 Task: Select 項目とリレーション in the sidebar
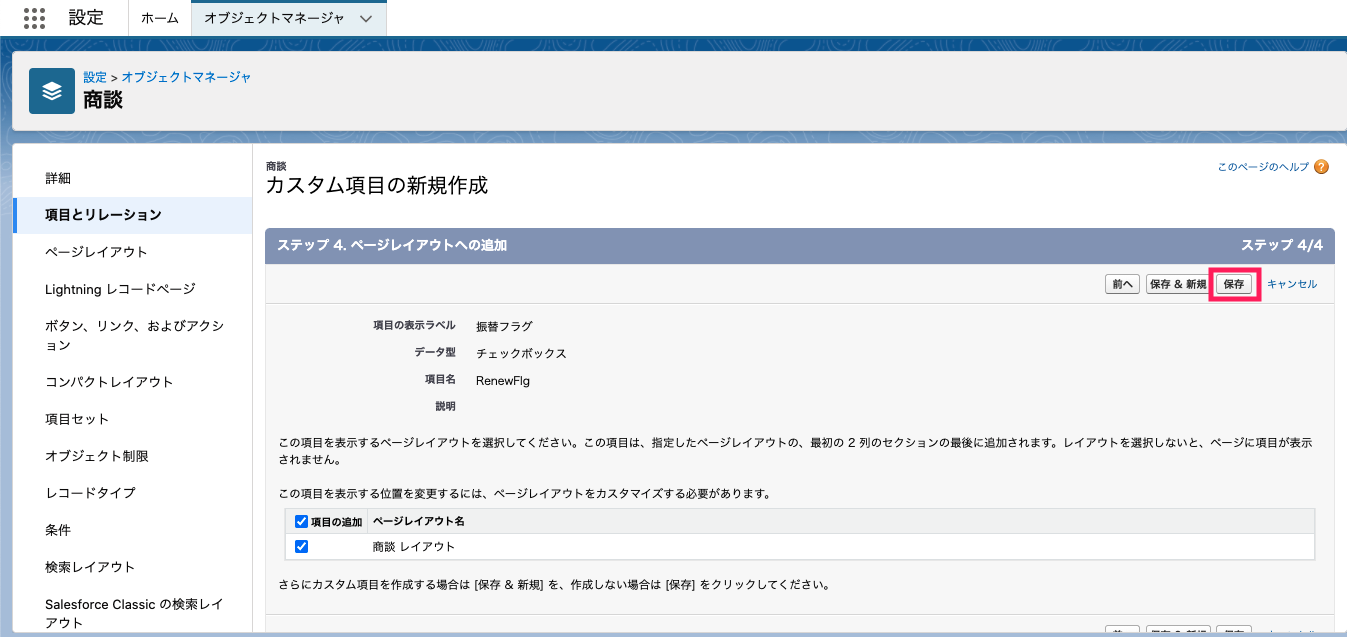tap(133, 215)
